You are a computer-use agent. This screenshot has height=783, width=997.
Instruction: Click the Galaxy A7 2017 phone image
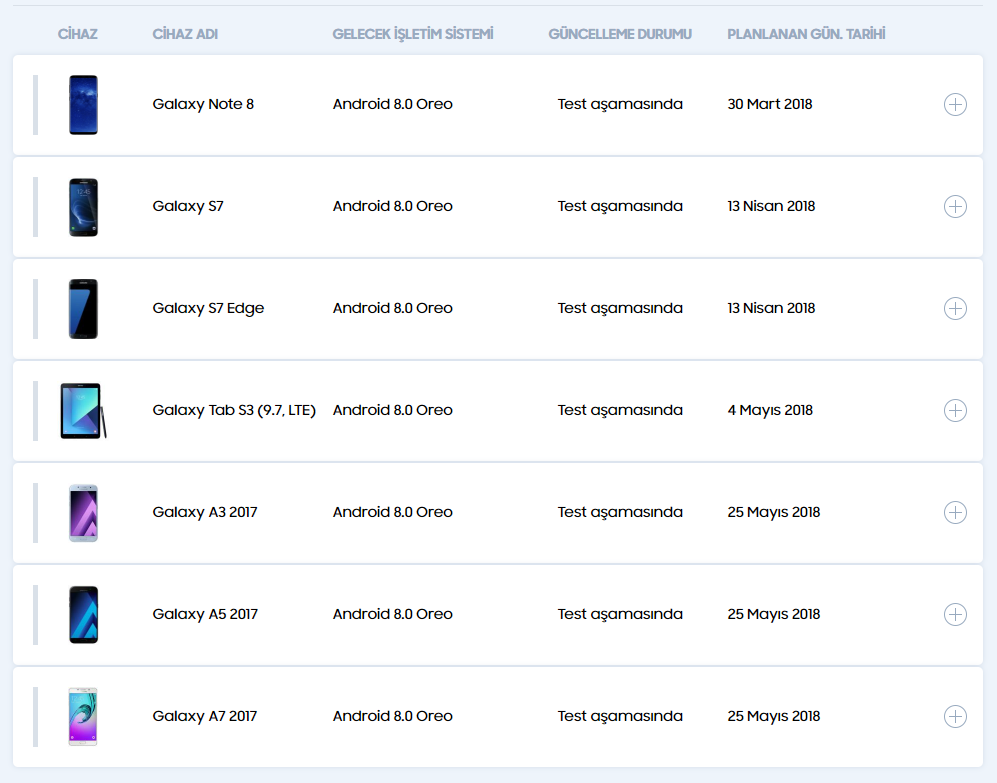pos(83,717)
